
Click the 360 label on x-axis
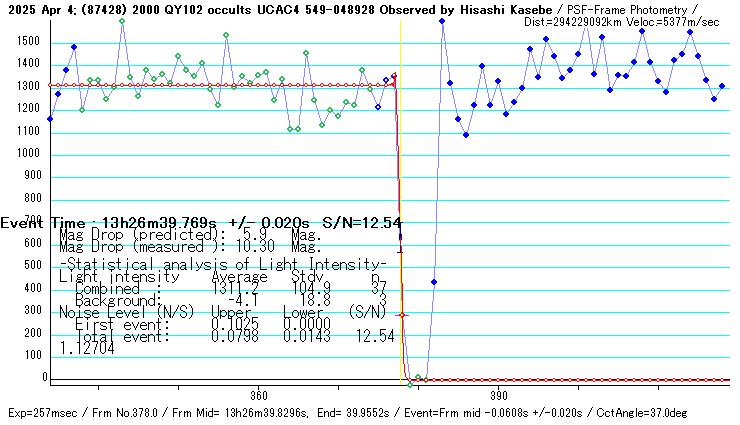click(258, 394)
